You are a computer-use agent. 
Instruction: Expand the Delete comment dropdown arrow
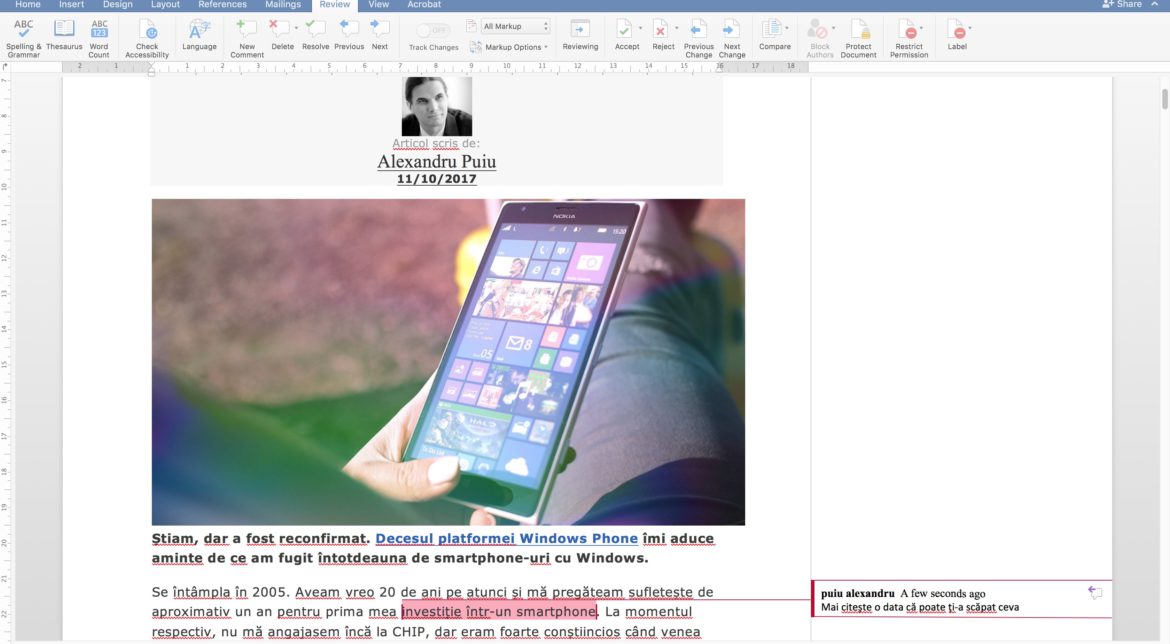pos(296,28)
